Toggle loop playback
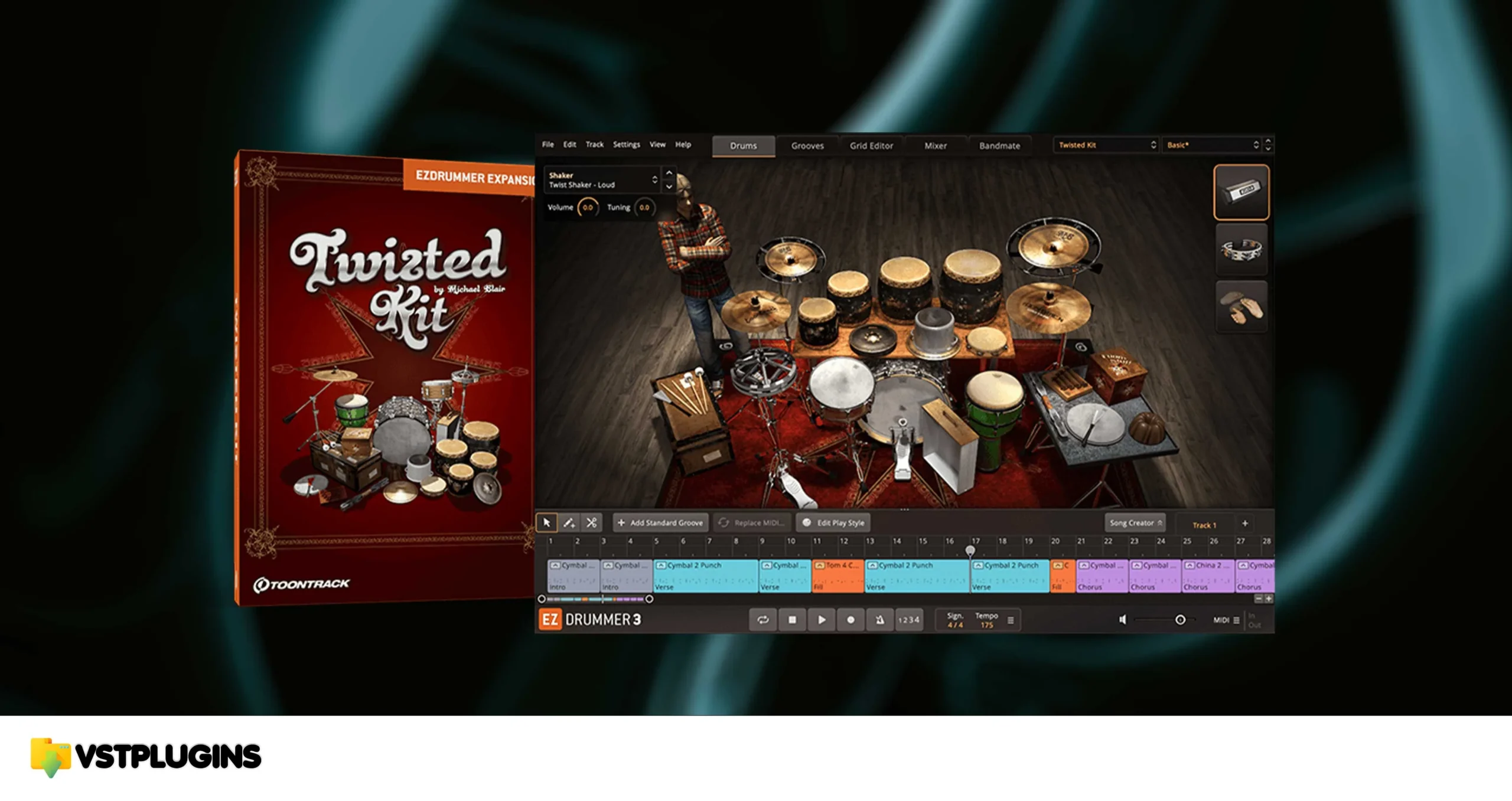The image size is (1512, 801). [763, 620]
